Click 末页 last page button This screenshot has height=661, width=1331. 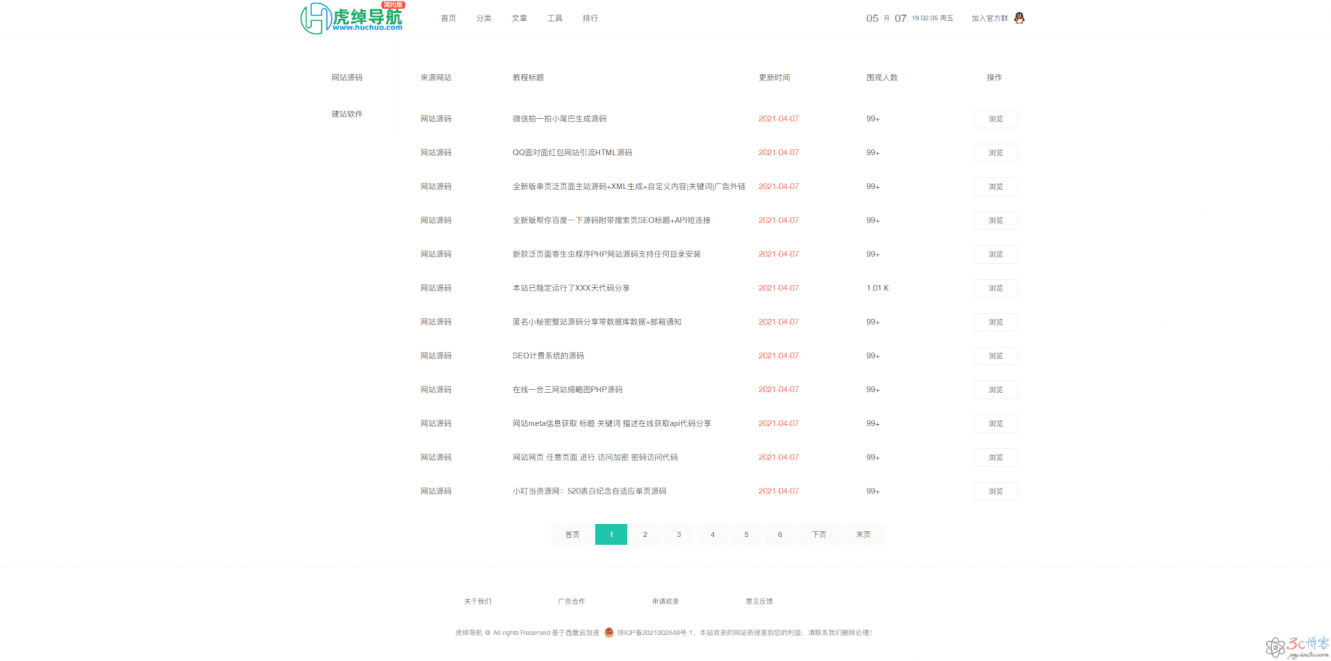[863, 535]
